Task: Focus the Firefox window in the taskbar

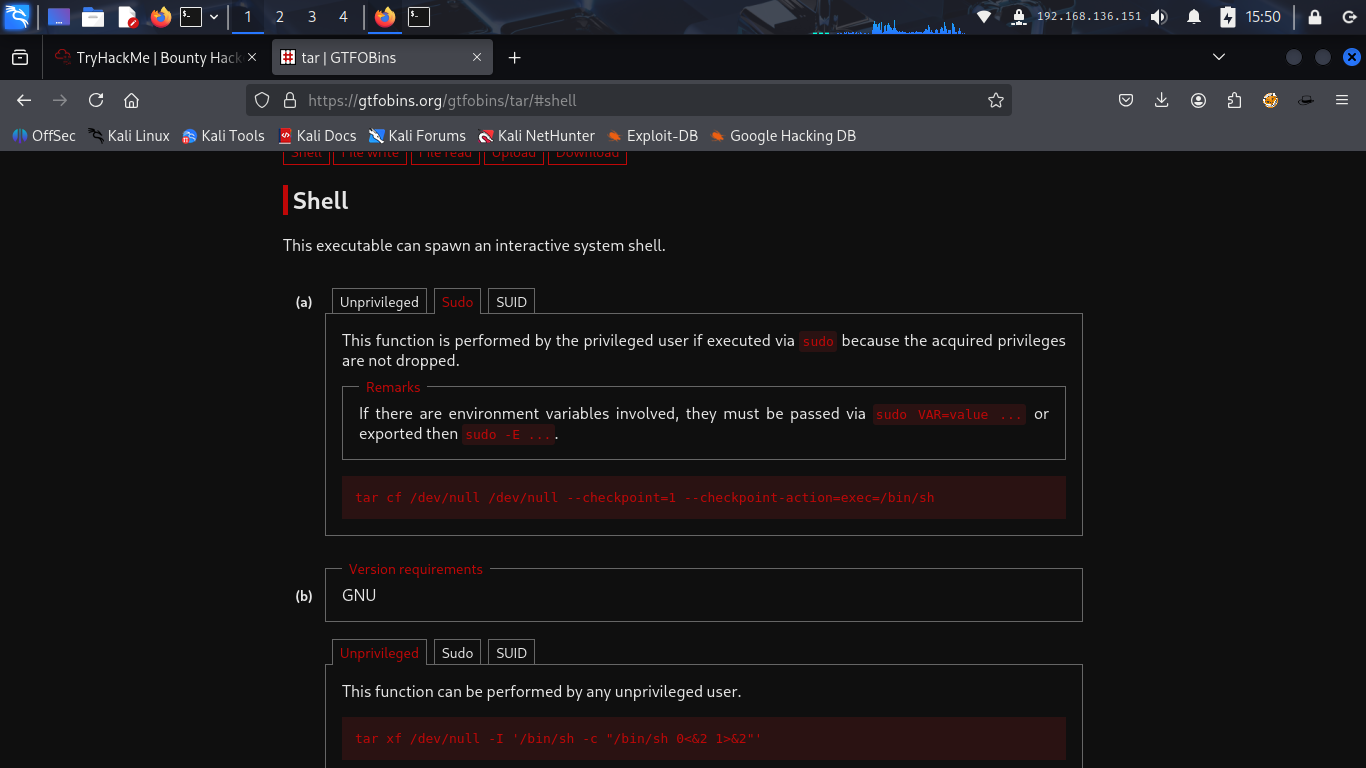Action: coord(385,17)
